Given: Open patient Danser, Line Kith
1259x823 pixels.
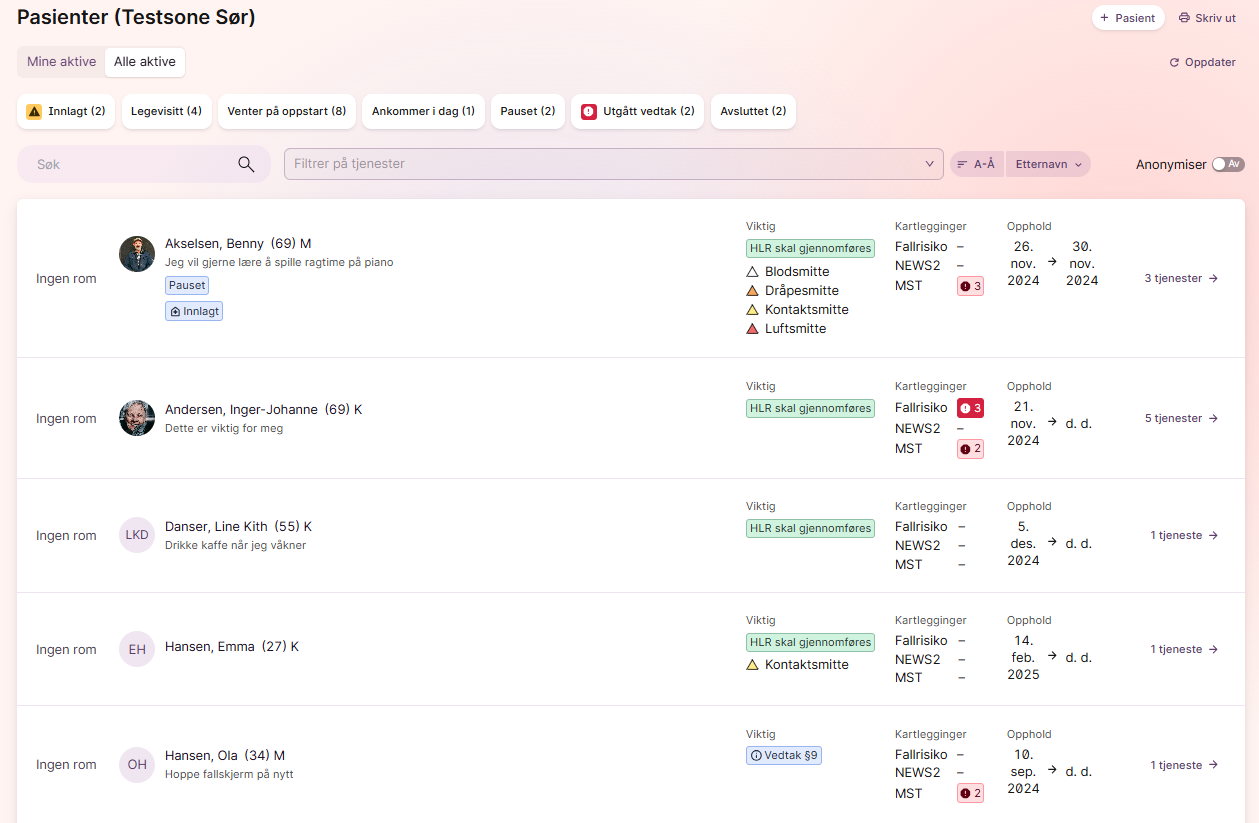Looking at the screenshot, I should (238, 527).
